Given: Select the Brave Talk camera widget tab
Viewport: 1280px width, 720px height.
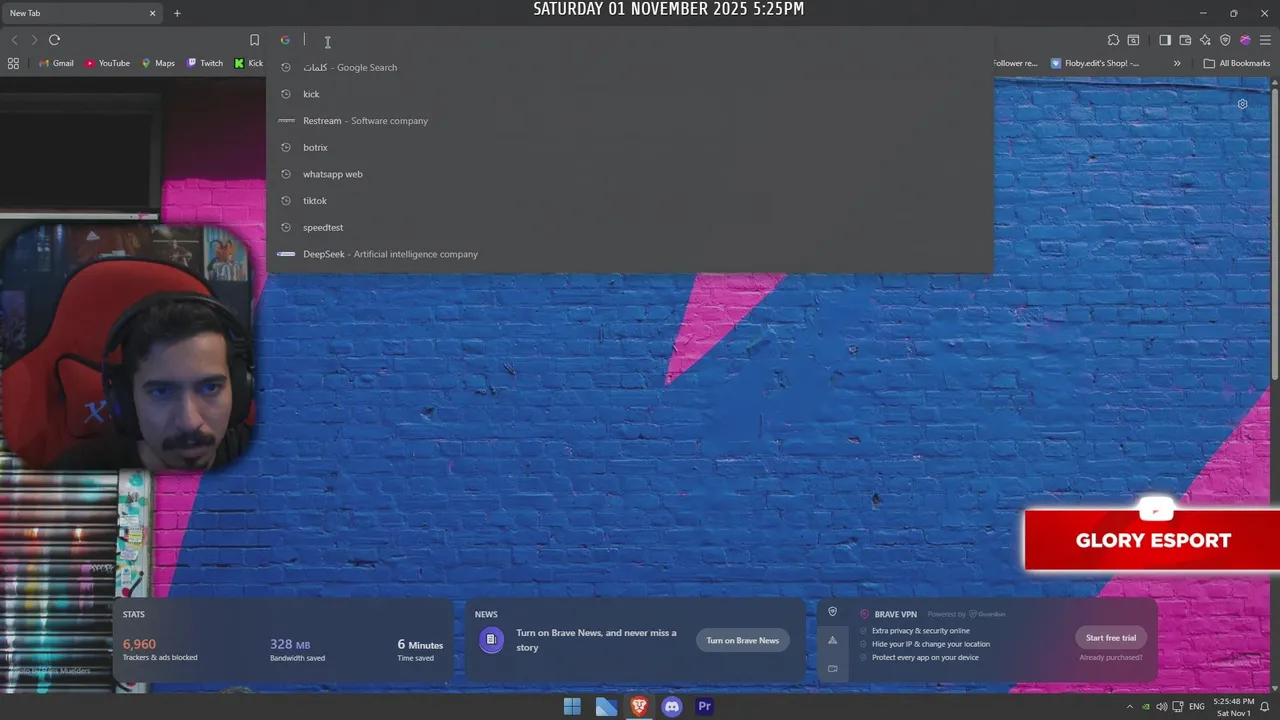Looking at the screenshot, I should pos(832,668).
